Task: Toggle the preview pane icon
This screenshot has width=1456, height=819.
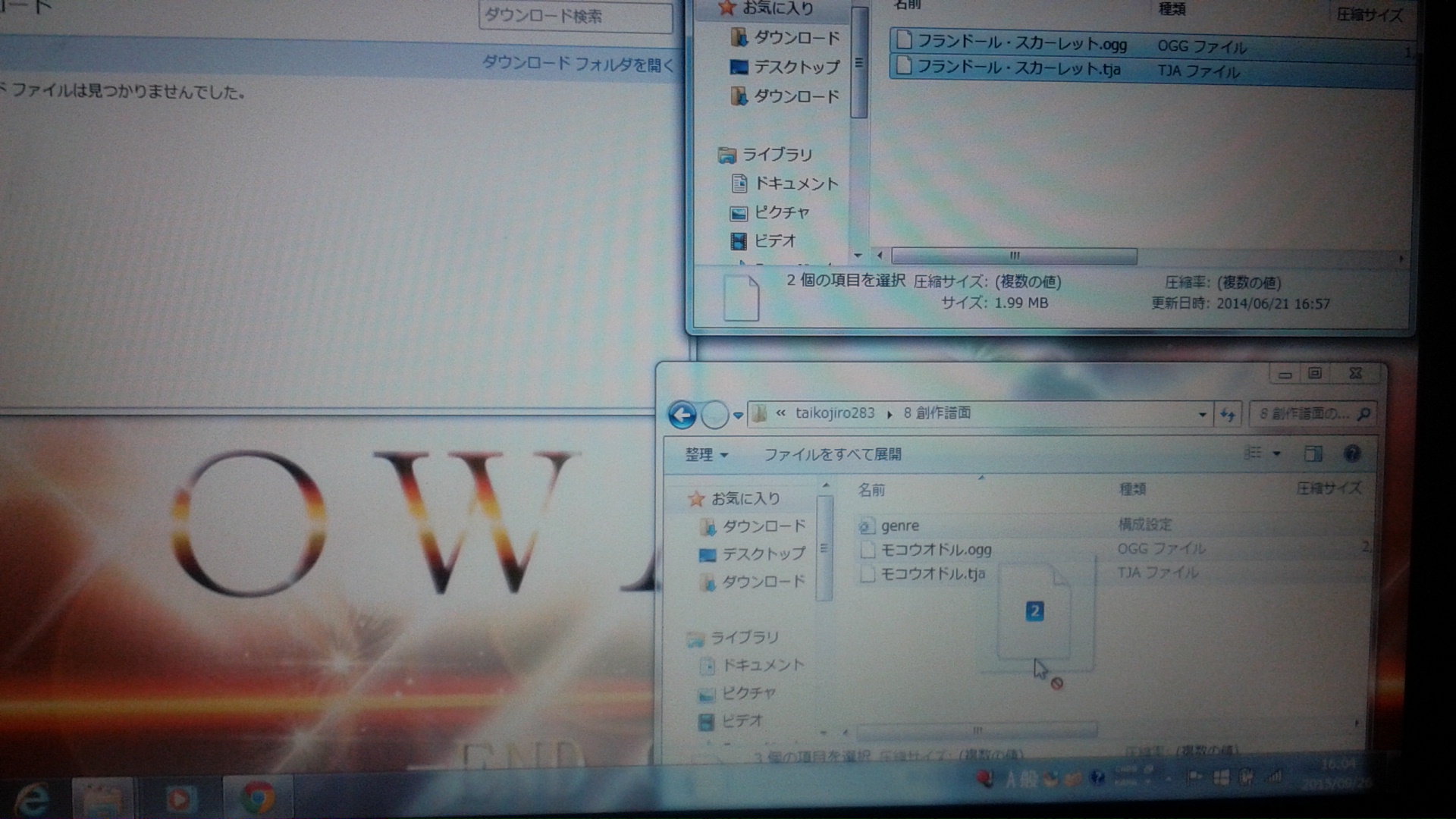Action: coord(1313,453)
